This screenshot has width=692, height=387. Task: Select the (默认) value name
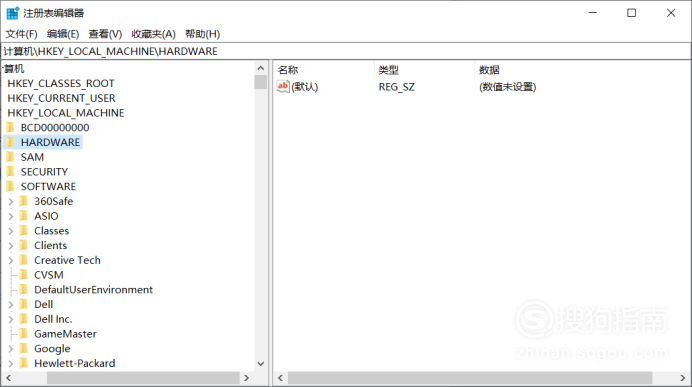tap(305, 86)
